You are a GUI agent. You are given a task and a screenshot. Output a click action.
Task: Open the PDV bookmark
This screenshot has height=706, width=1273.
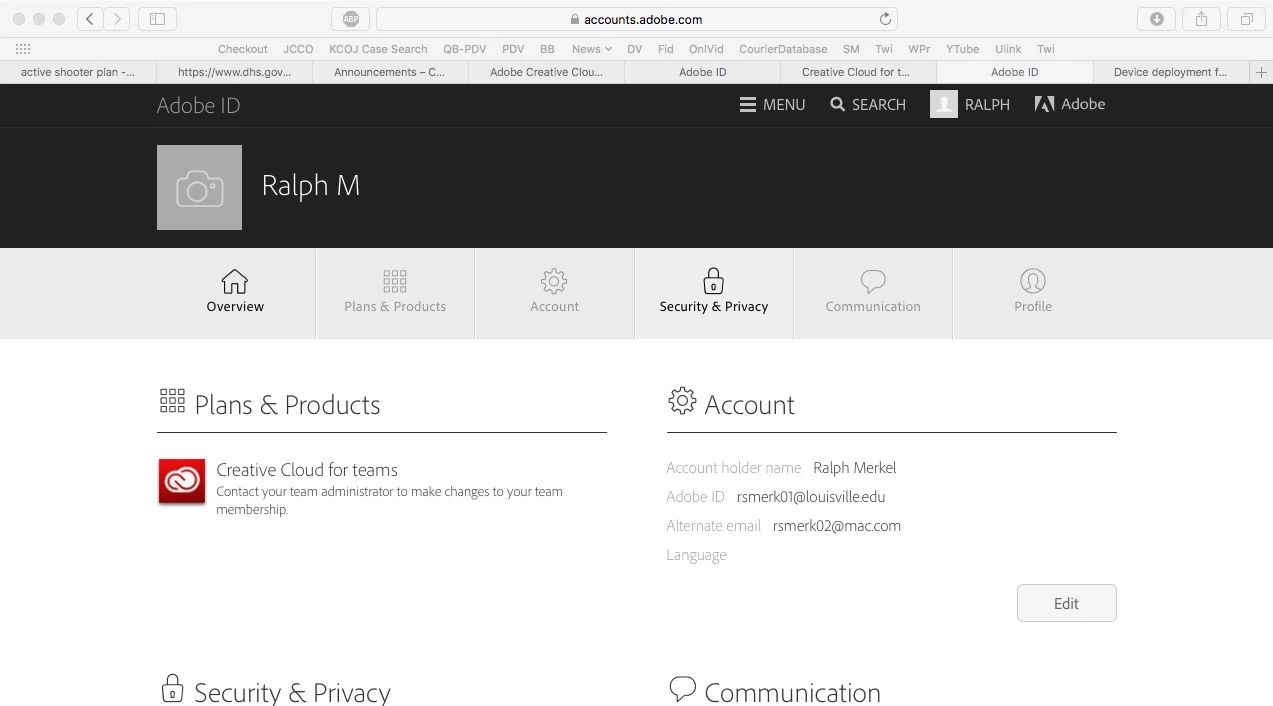(513, 49)
